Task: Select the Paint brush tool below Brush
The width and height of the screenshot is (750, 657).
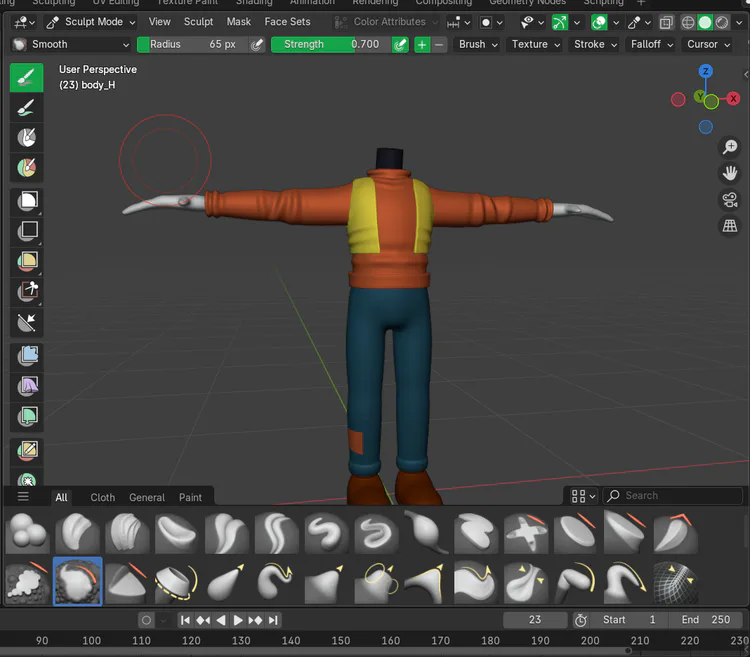Action: 27,108
